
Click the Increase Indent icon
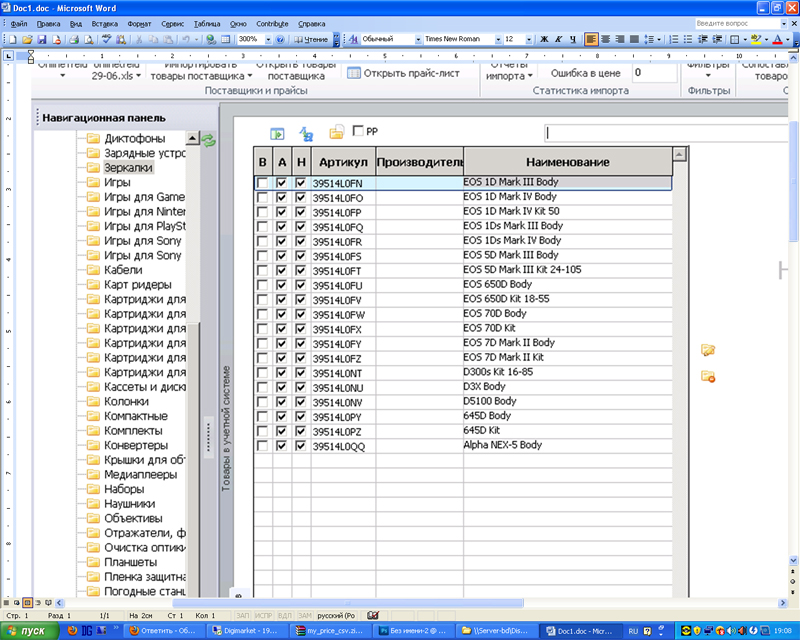(717, 39)
